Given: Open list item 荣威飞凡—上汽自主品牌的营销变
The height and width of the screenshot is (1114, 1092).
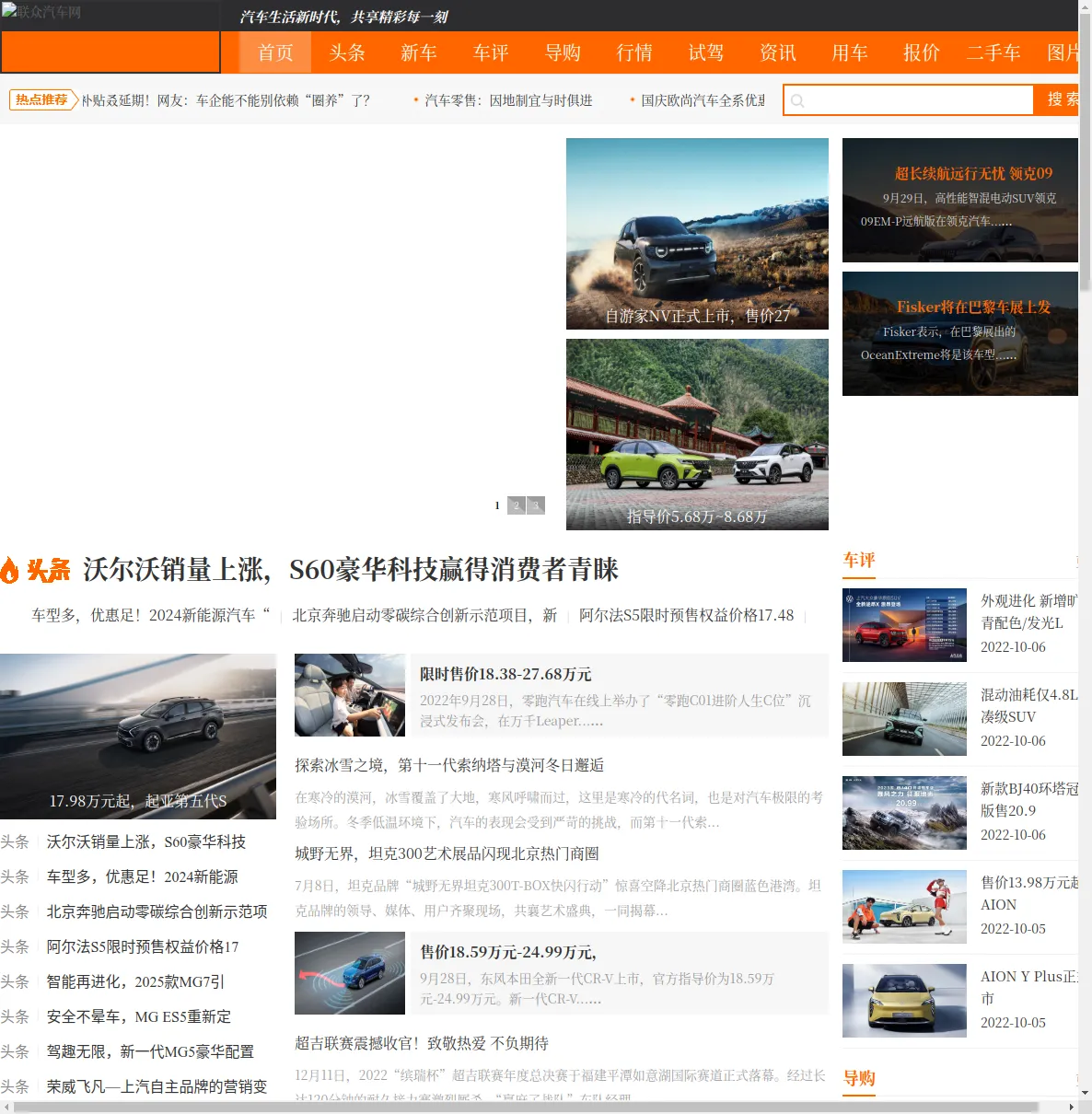Looking at the screenshot, I should click(x=157, y=1086).
